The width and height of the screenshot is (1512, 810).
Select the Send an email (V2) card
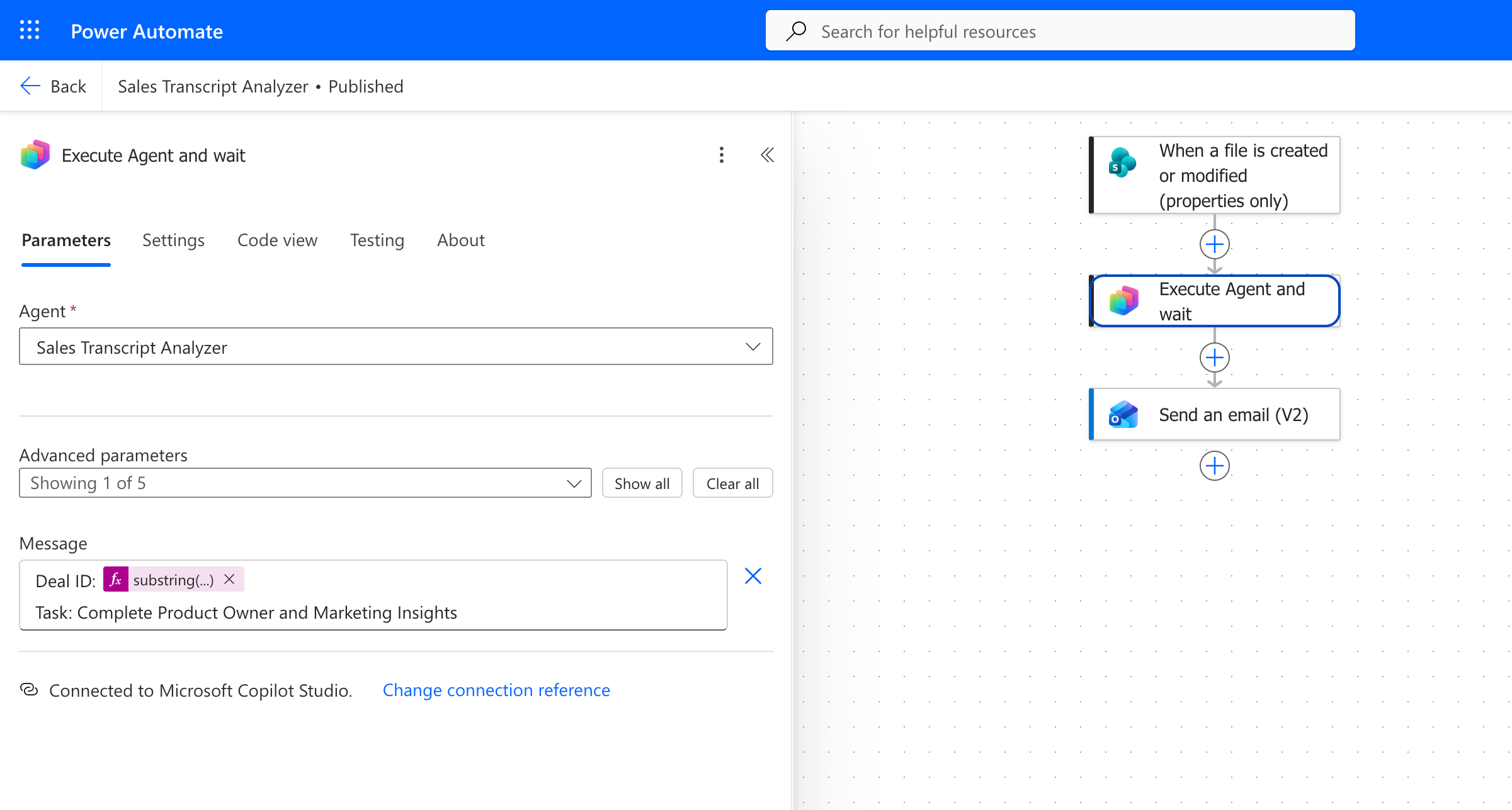point(1215,415)
